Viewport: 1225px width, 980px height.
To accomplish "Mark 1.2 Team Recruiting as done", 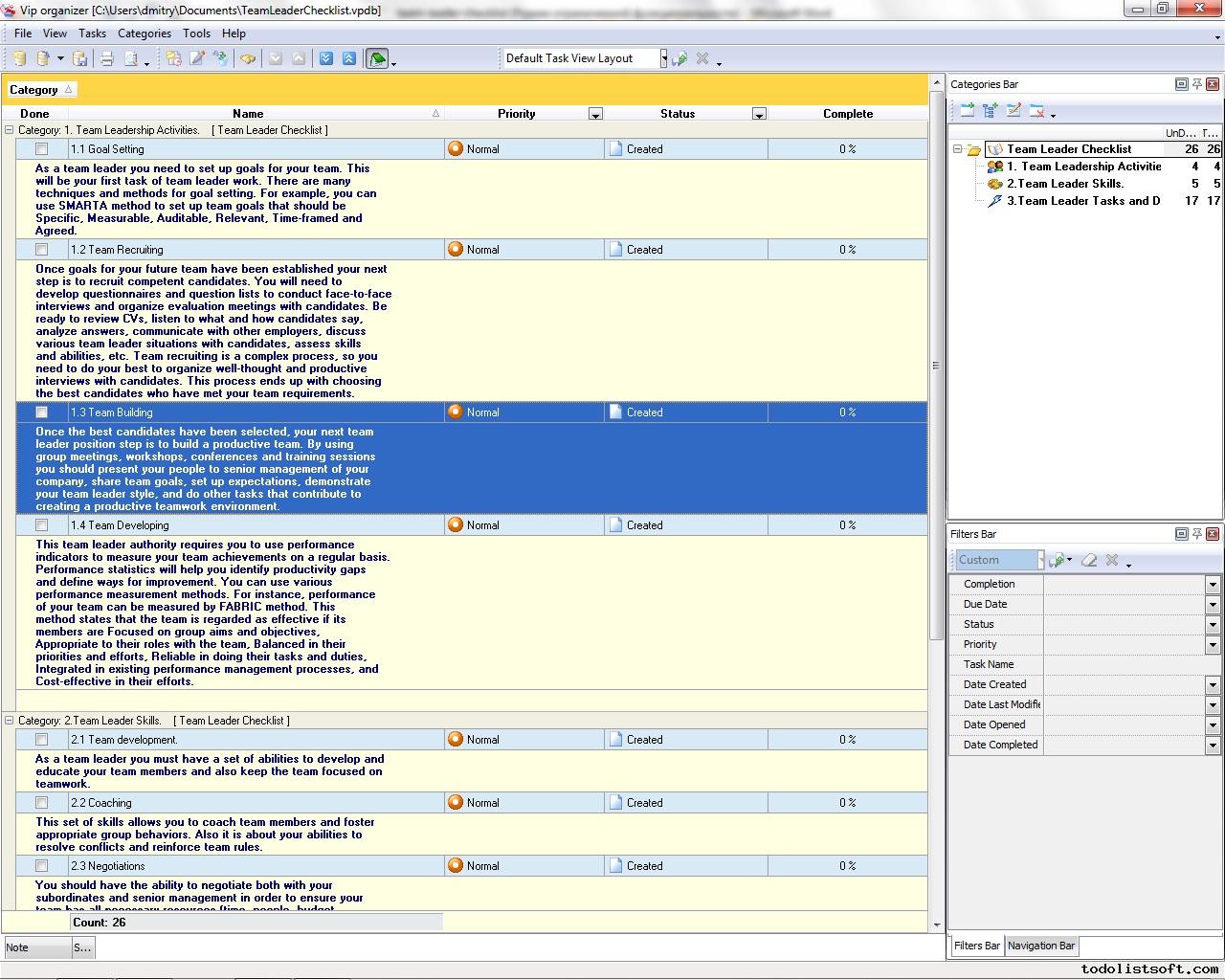I will (x=41, y=250).
